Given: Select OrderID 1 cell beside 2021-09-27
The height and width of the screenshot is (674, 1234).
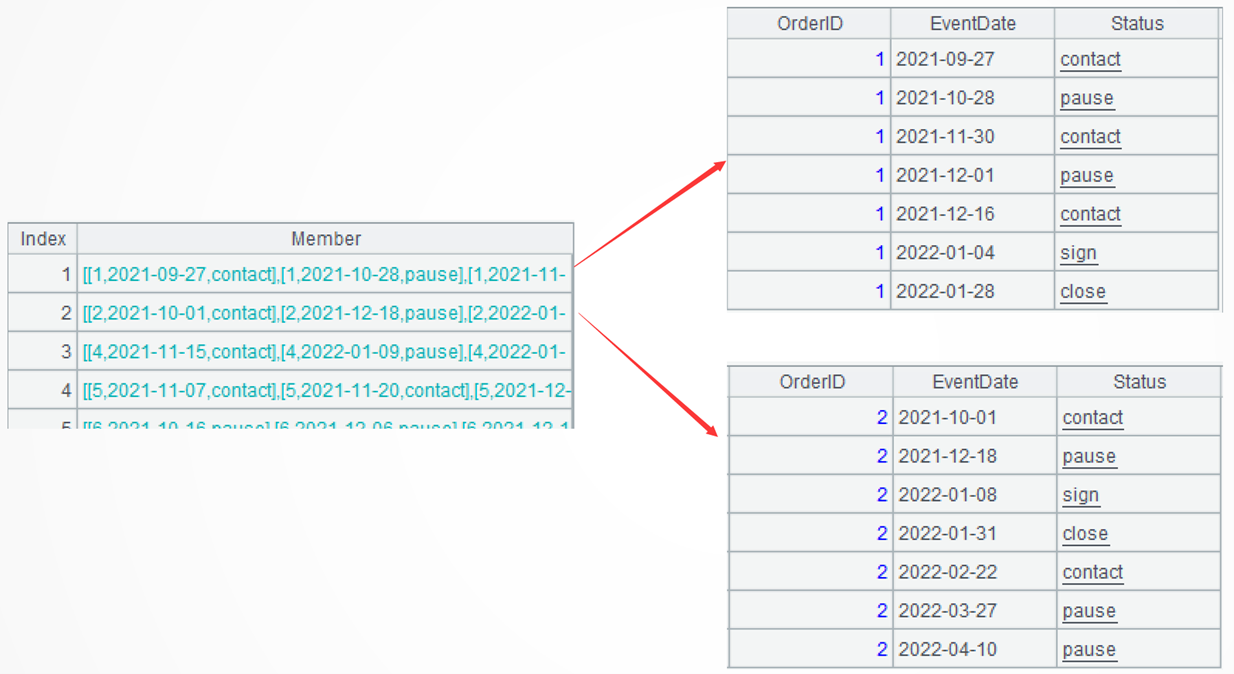Looking at the screenshot, I should click(809, 59).
